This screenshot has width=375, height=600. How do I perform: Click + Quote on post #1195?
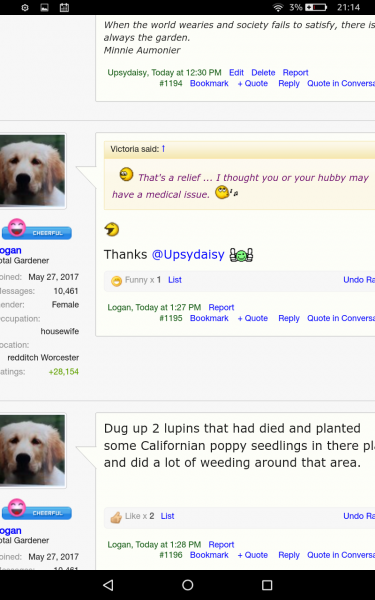253,318
